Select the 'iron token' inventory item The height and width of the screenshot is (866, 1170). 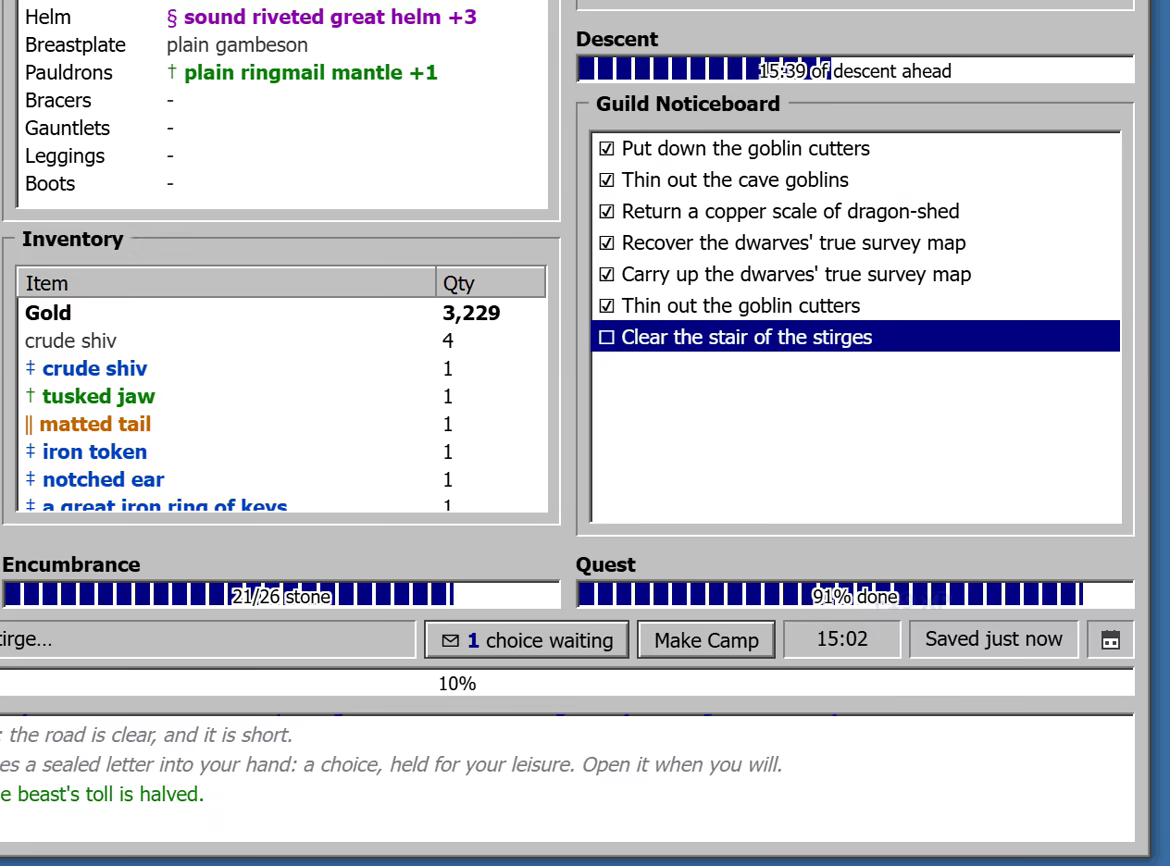point(282,451)
